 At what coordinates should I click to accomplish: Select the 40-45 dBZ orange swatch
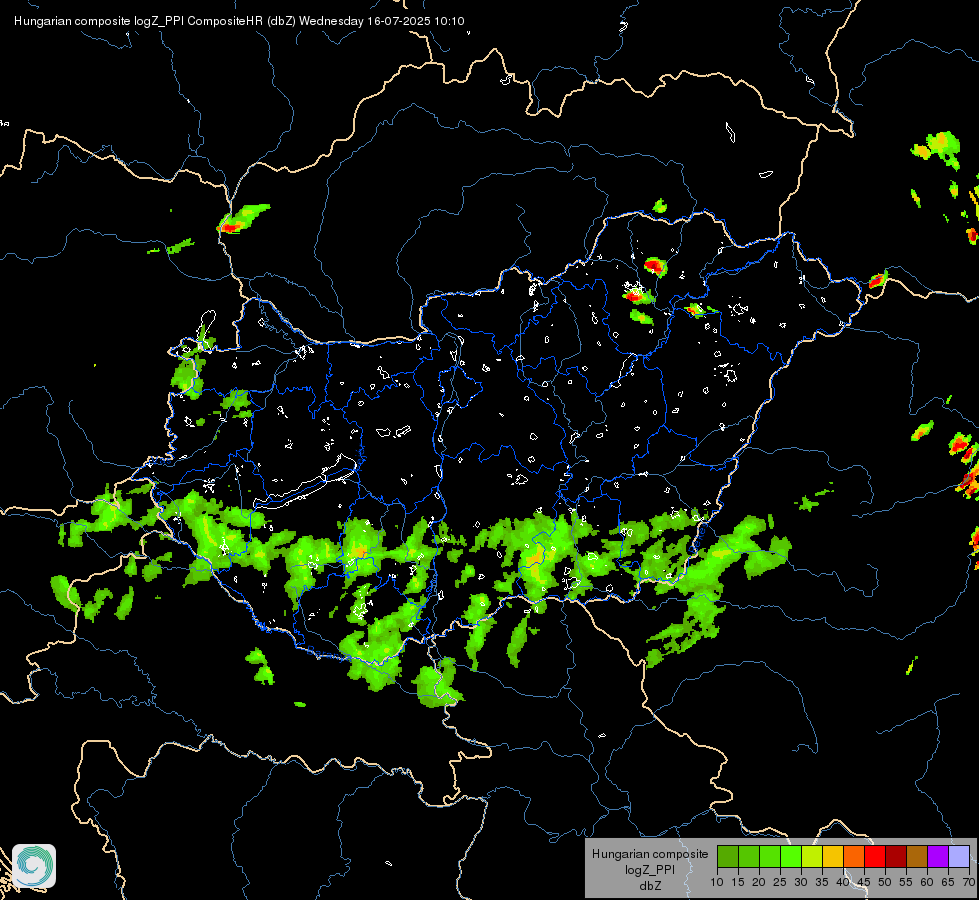point(854,856)
